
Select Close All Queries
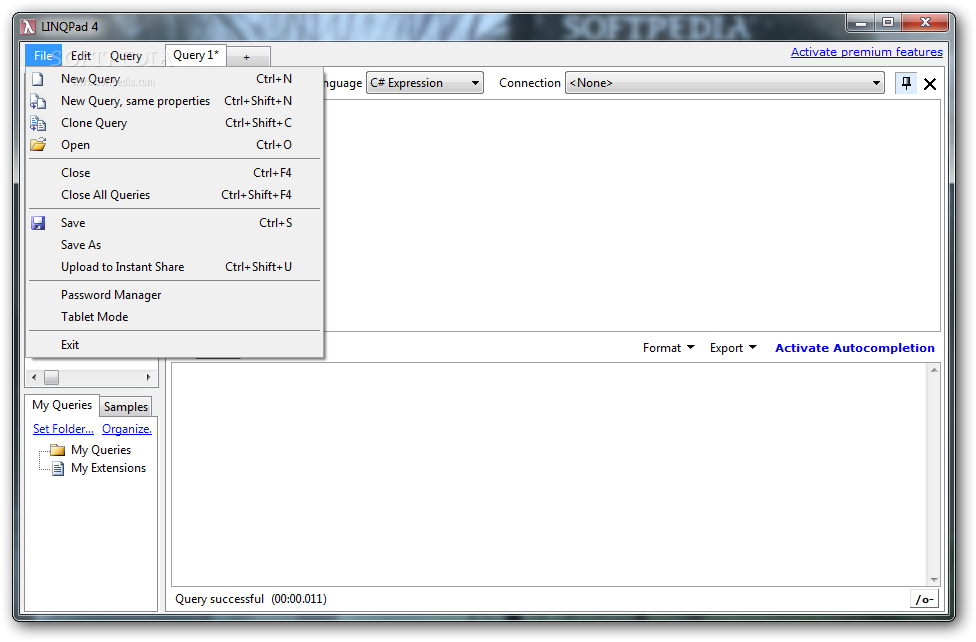174,195
